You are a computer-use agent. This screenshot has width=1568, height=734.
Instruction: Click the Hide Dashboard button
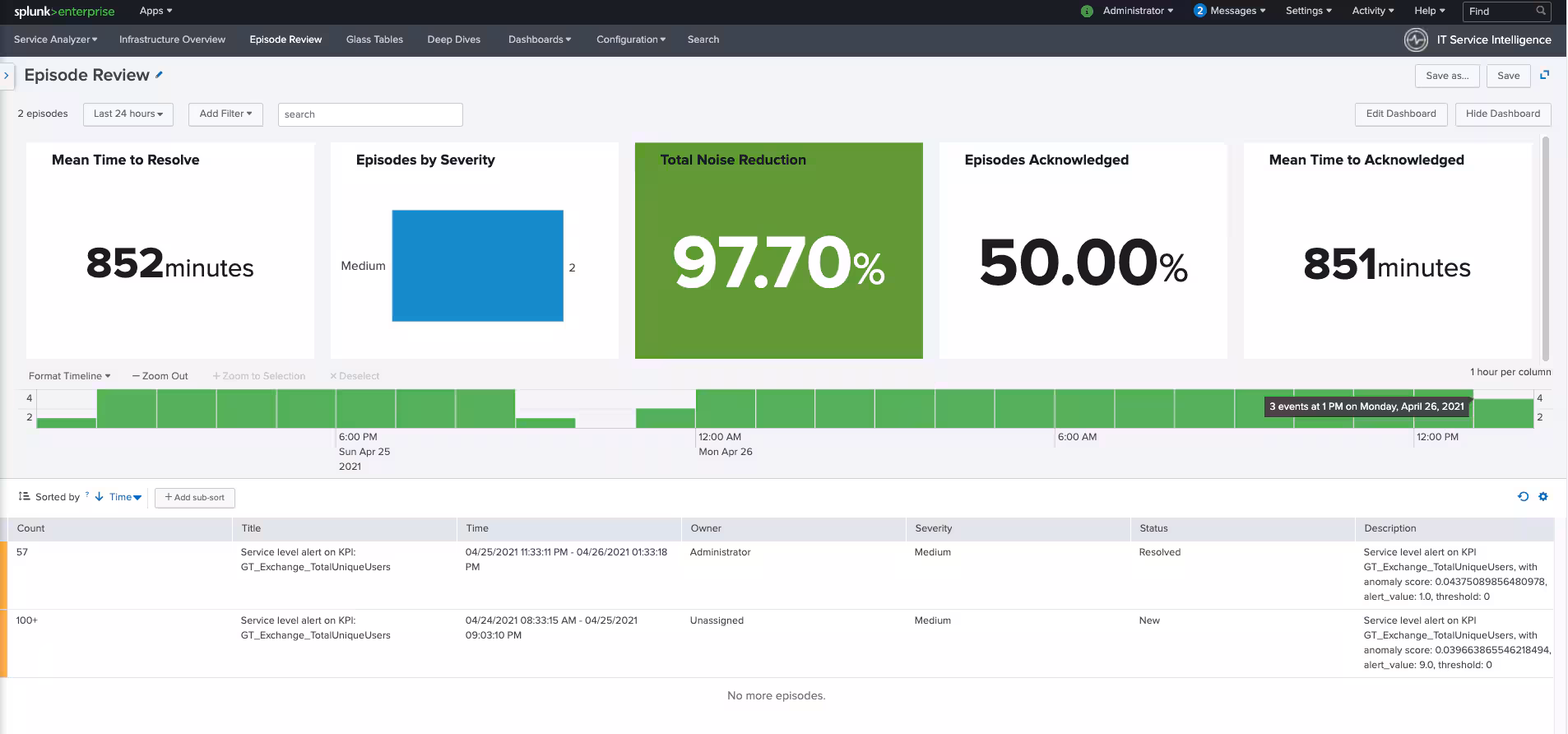1502,114
